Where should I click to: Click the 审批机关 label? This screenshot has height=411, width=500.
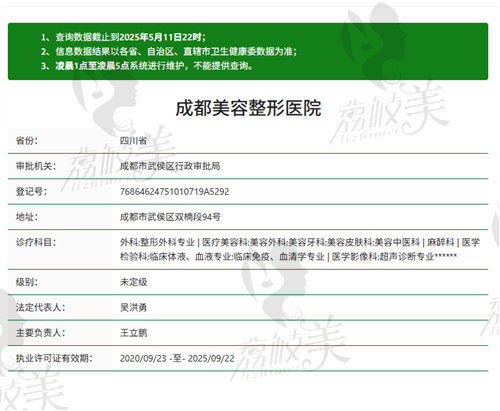[x=36, y=166]
